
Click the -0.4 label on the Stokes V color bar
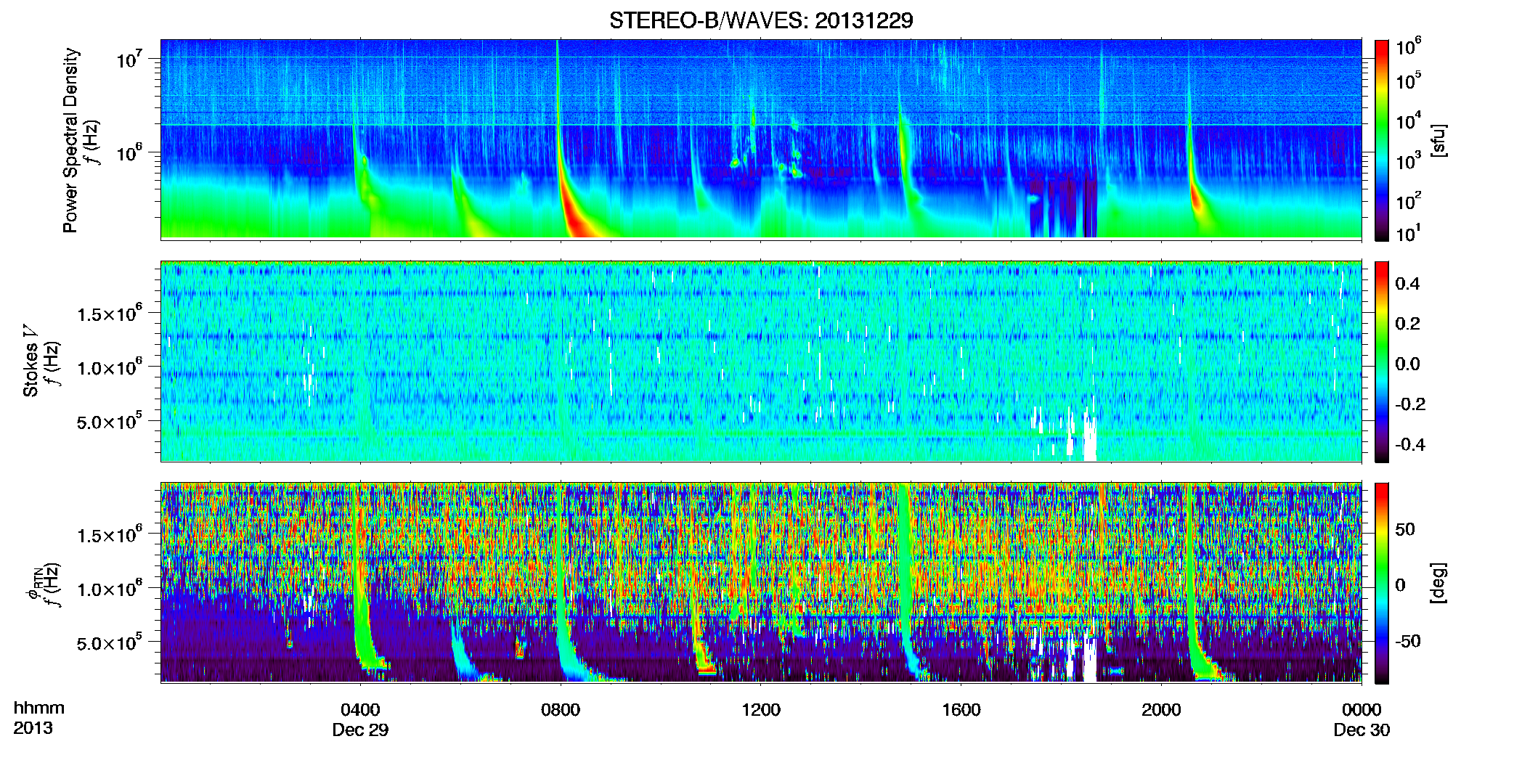pos(1410,444)
